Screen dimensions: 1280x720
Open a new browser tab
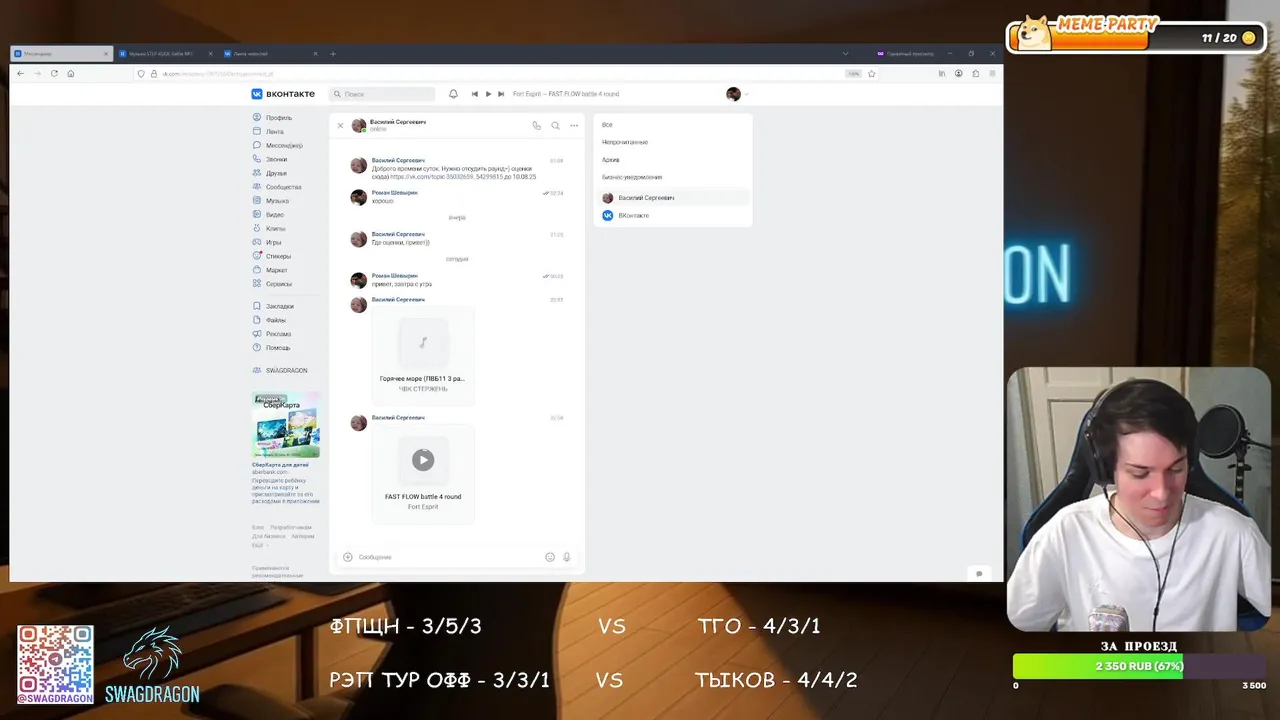[x=333, y=54]
